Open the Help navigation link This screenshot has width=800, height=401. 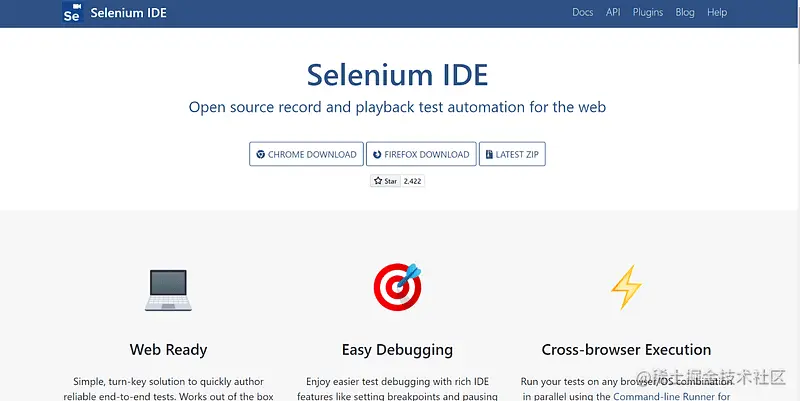coord(717,12)
